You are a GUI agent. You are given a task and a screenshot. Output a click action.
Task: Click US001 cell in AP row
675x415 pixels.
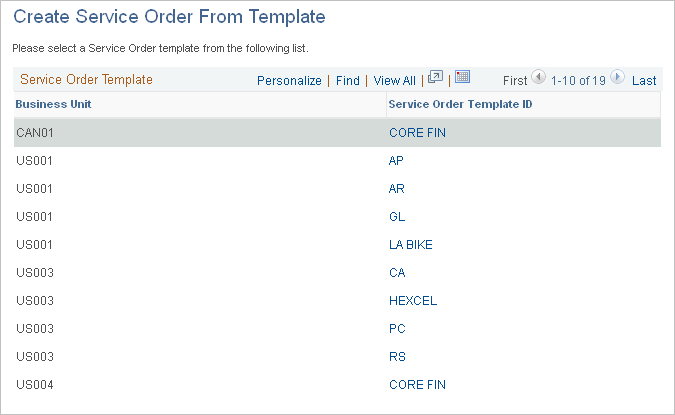click(x=34, y=161)
